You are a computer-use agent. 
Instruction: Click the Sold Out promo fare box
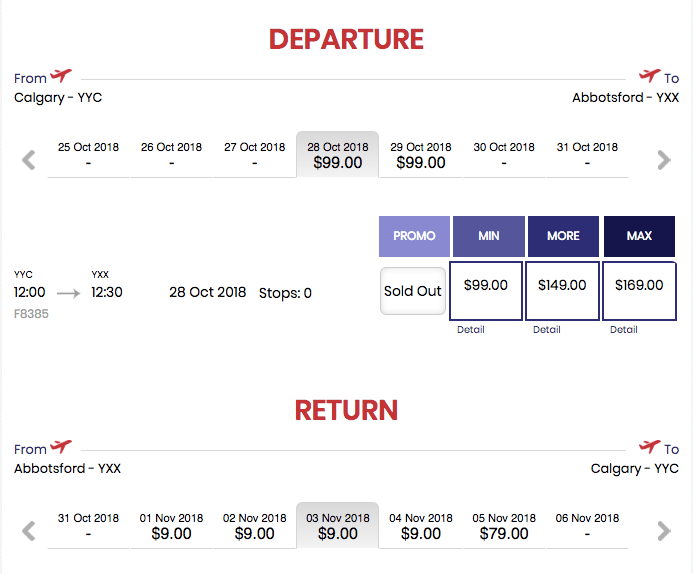413,291
